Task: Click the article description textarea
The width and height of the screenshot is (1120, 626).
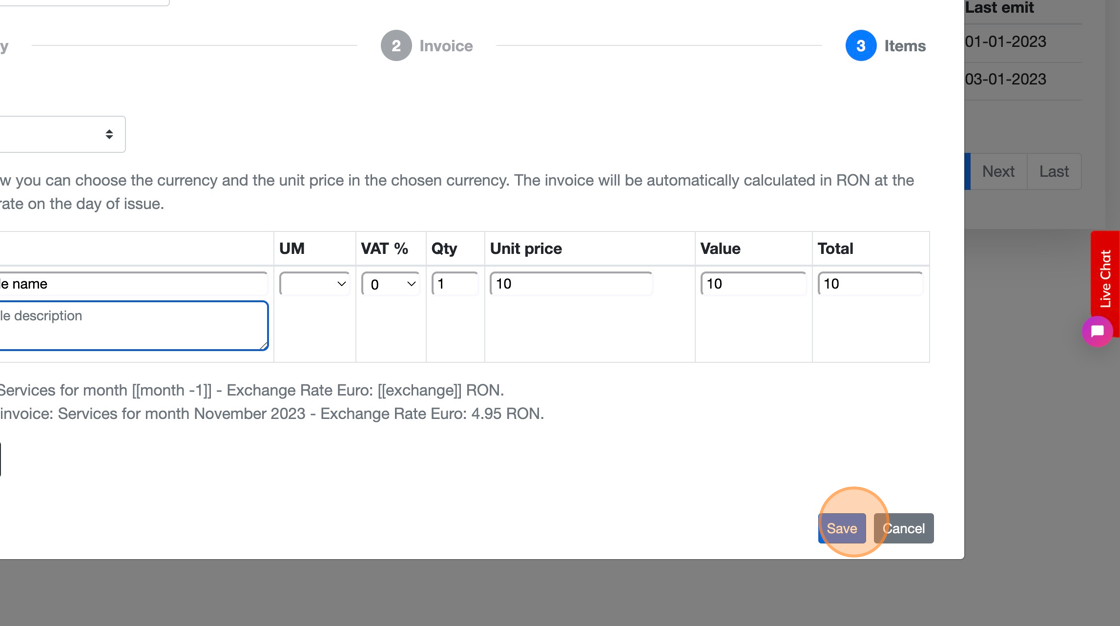Action: coord(130,326)
